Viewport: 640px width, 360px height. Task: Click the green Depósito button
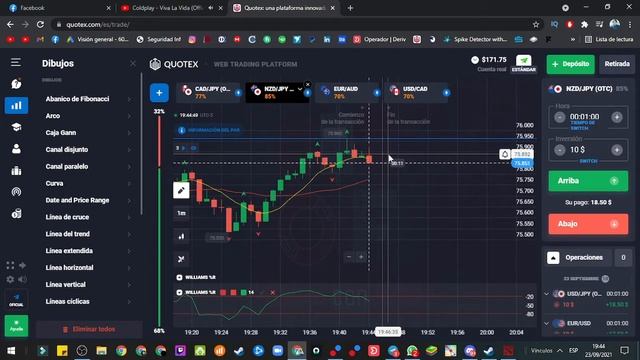(571, 64)
